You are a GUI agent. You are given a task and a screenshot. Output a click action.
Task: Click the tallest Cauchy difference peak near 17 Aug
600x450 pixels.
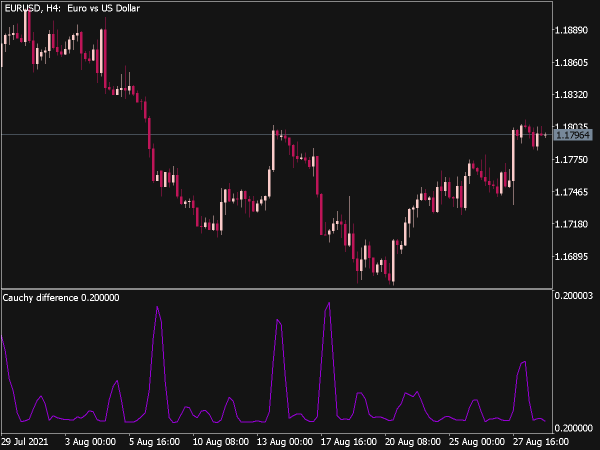pos(329,304)
